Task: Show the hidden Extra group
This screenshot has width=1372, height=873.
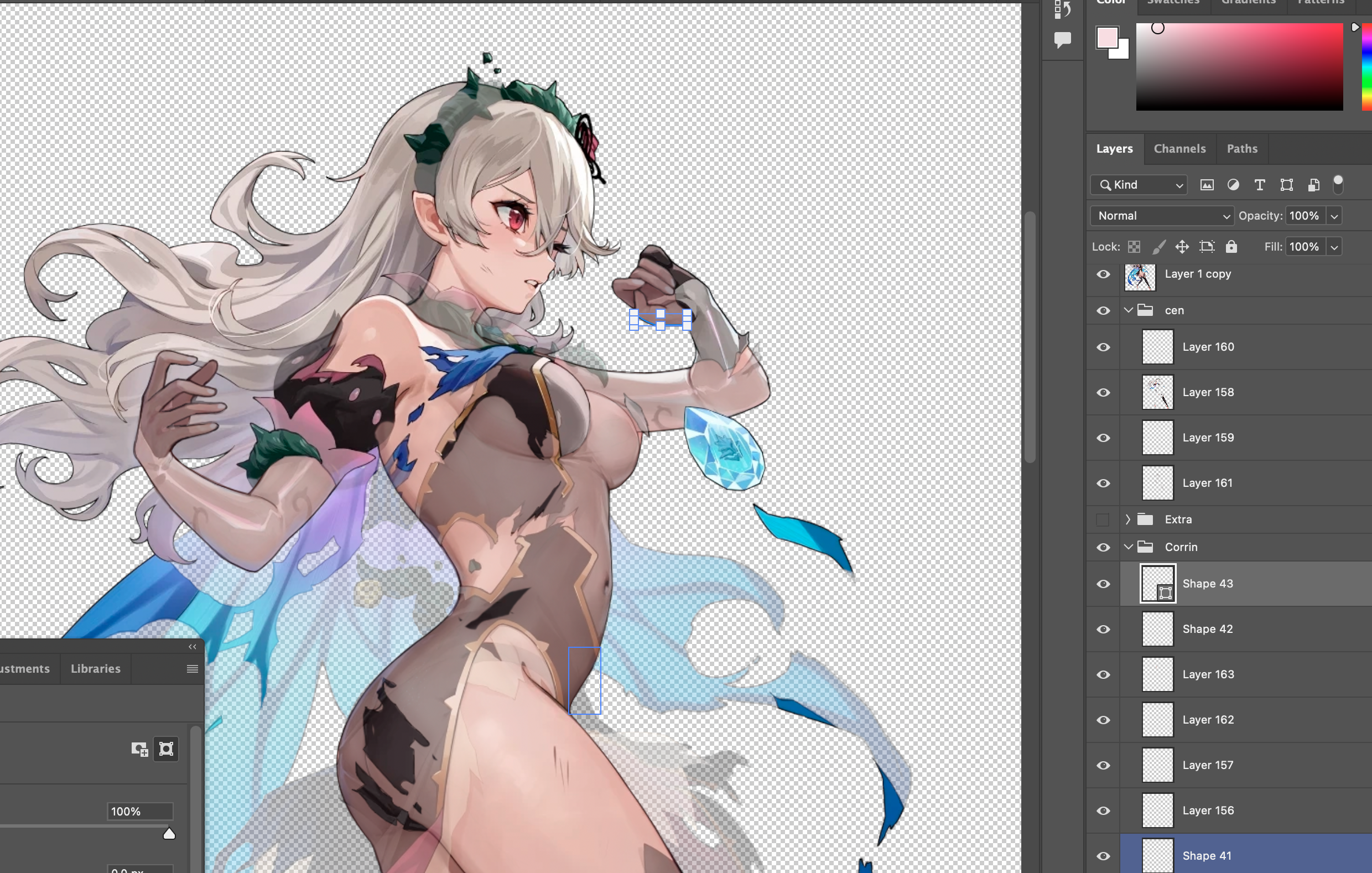Action: coord(1103,519)
